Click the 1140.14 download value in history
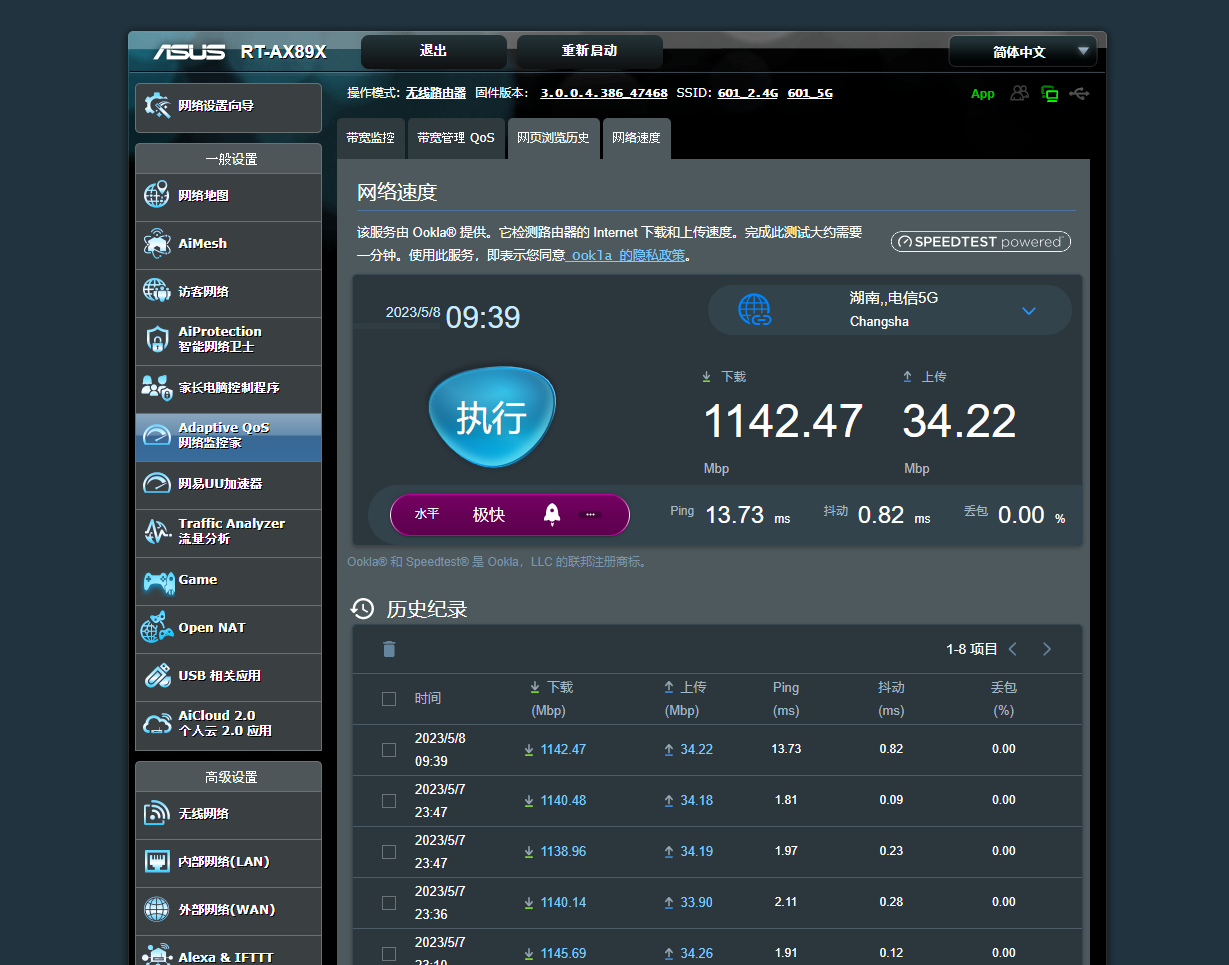 [x=563, y=902]
